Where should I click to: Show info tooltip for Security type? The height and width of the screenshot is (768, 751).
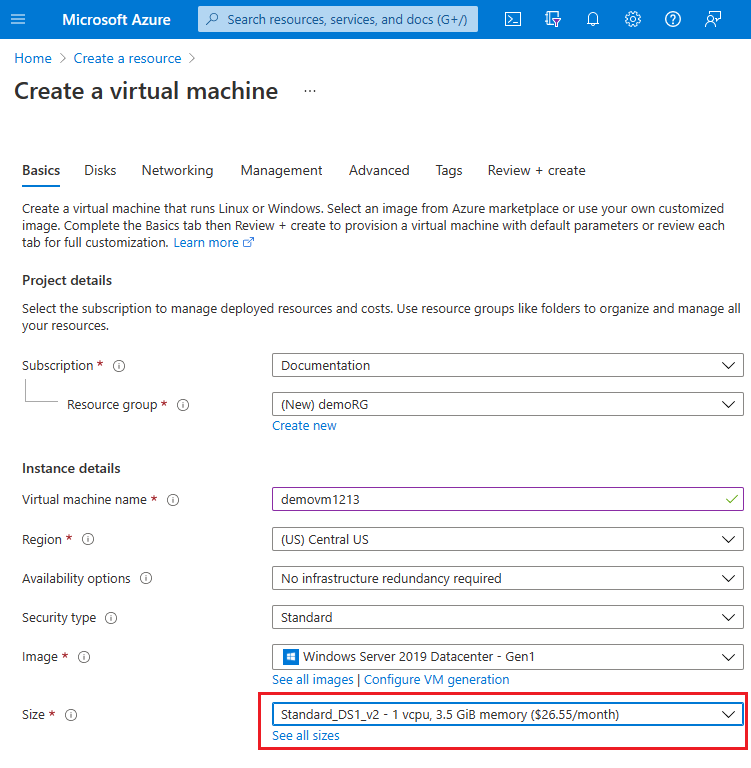[111, 618]
